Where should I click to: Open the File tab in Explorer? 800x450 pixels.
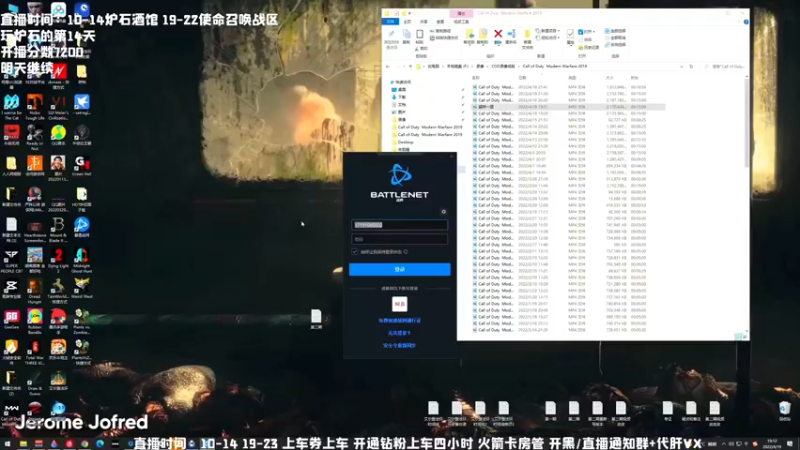391,22
